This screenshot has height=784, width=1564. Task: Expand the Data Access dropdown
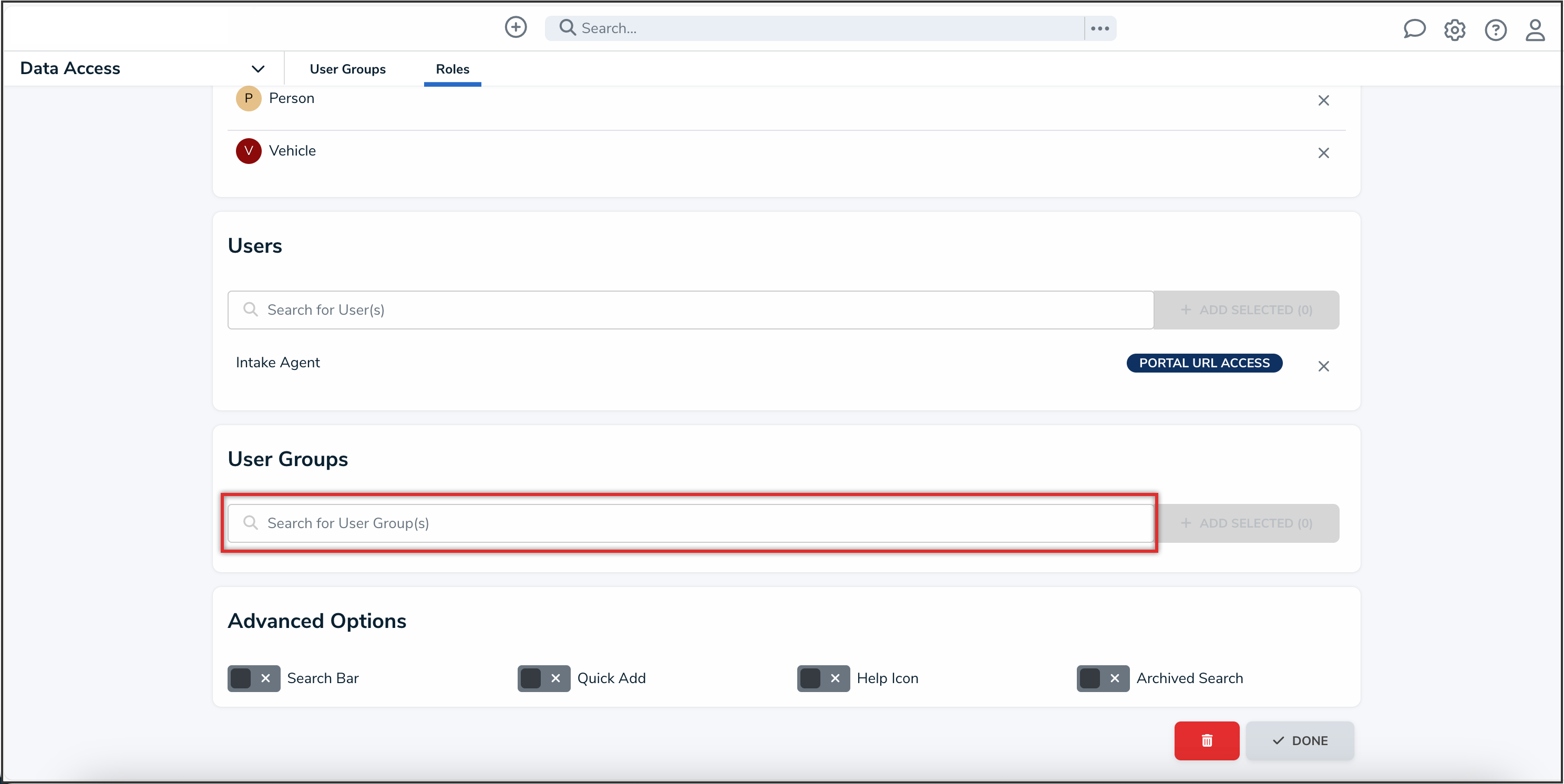click(x=258, y=68)
